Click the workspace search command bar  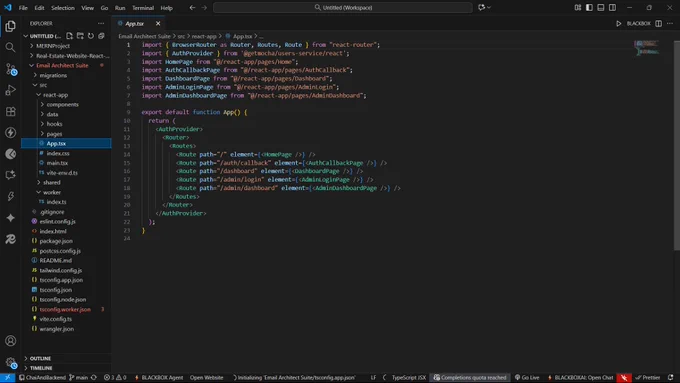(343, 7)
